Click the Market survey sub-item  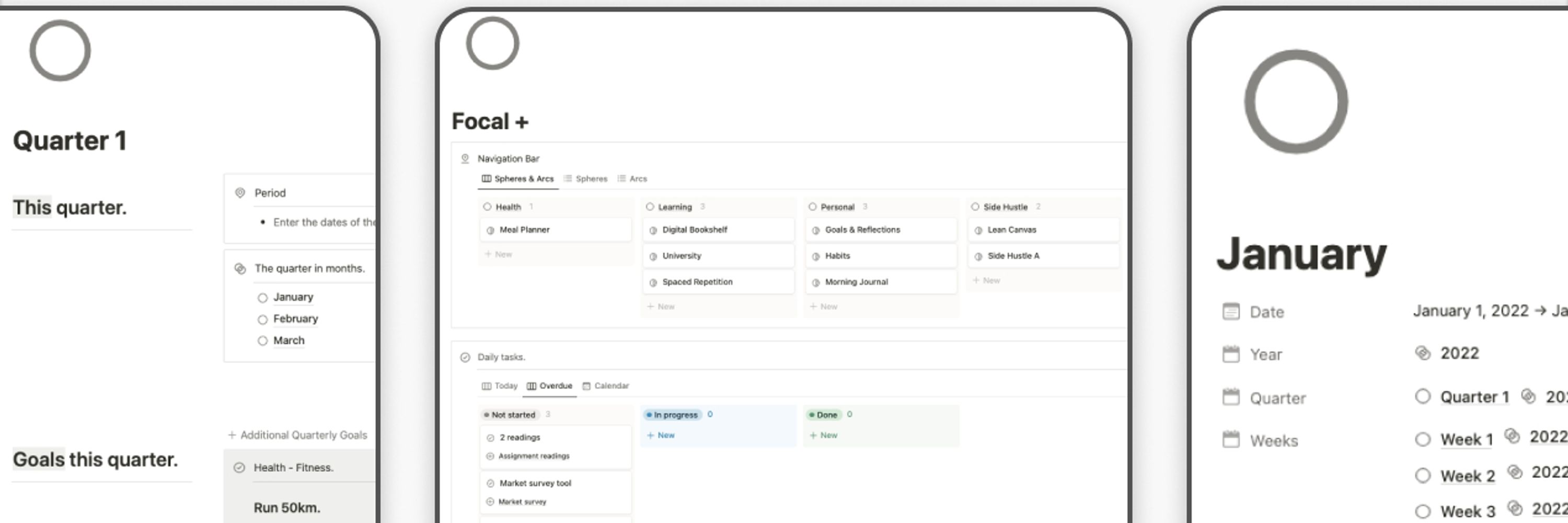pyautogui.click(x=516, y=502)
